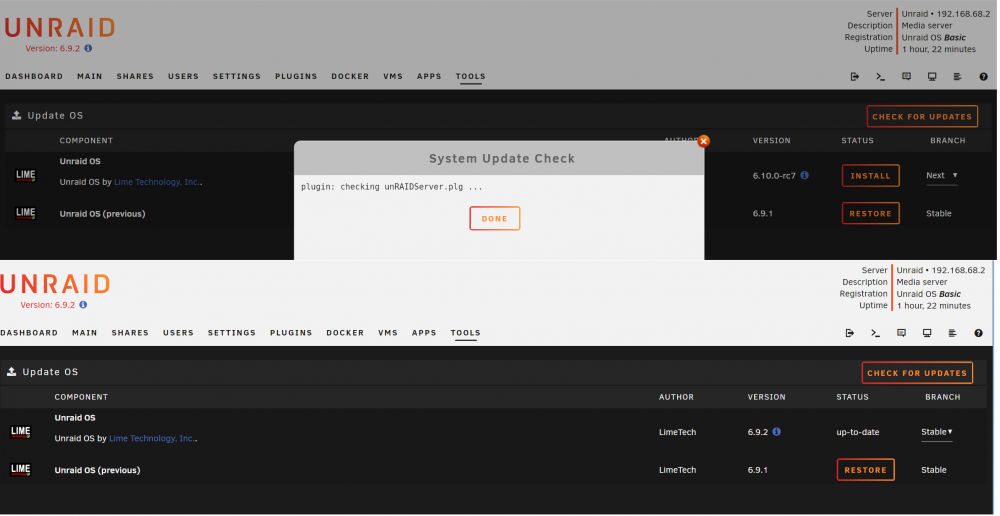
Task: Click CHECK FOR UPDATES on the up-to-date page
Action: coord(917,373)
